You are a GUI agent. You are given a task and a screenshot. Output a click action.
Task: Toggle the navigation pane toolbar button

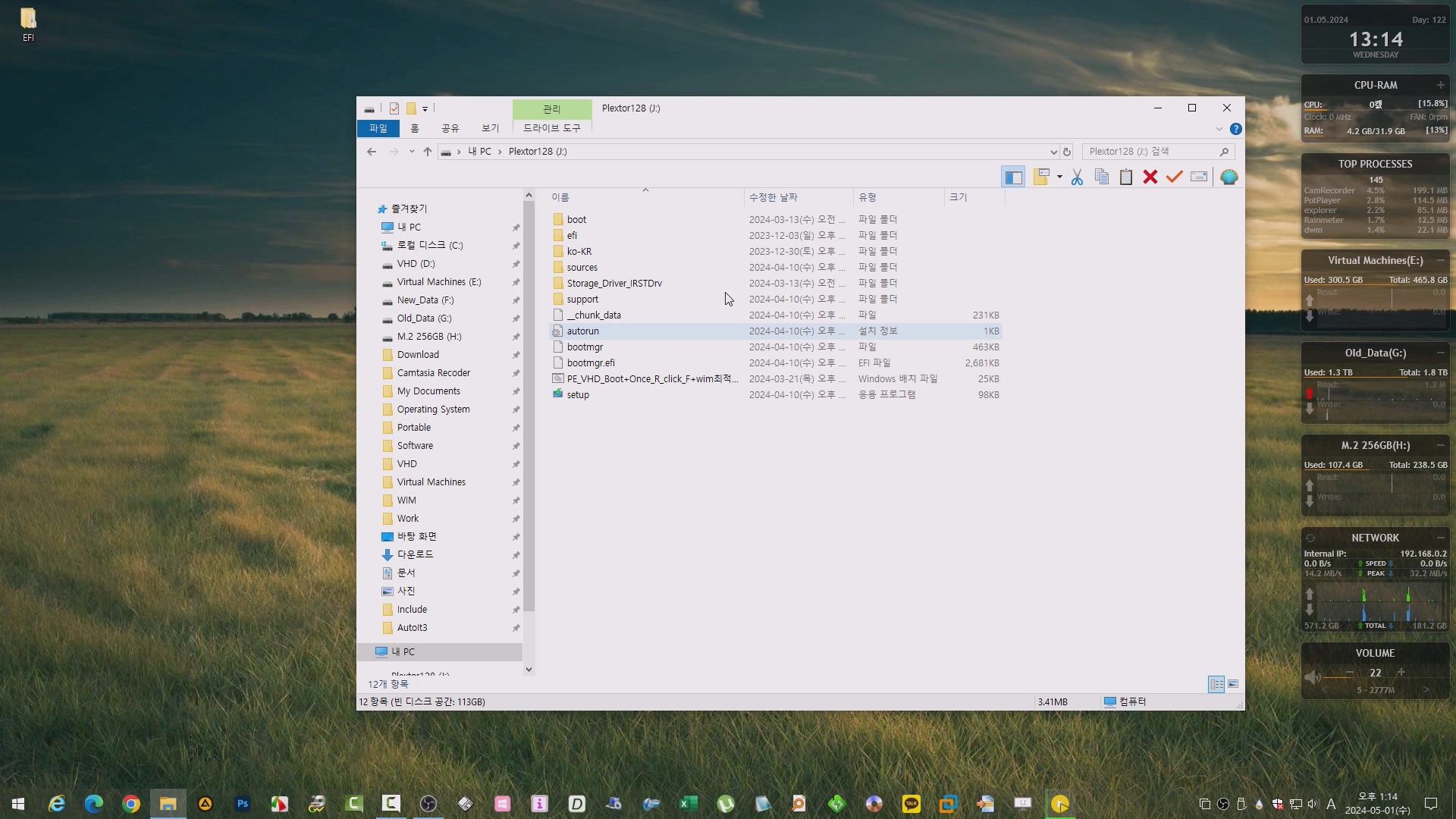pyautogui.click(x=1013, y=177)
